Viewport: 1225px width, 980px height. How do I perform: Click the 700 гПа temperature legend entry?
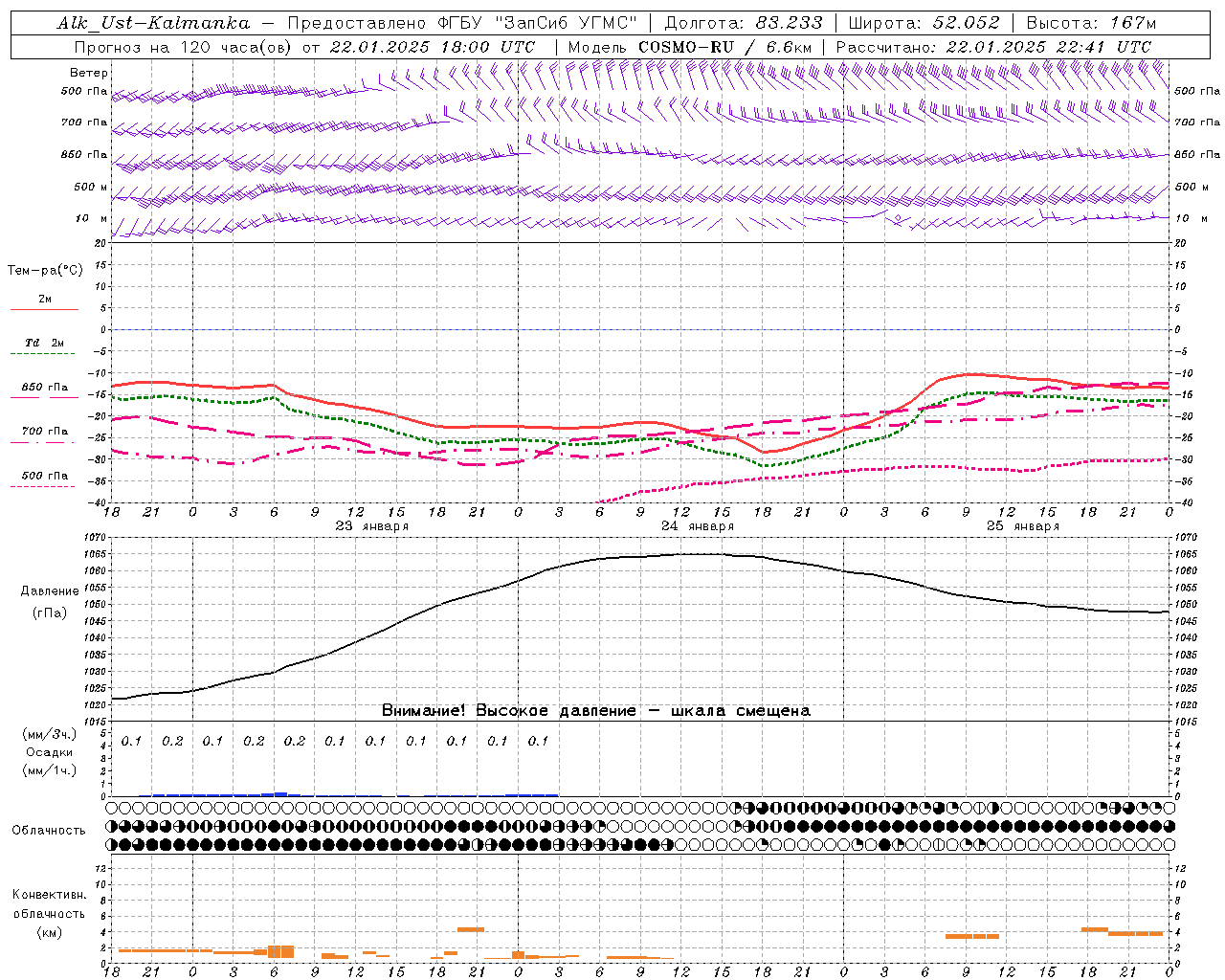(x=45, y=432)
